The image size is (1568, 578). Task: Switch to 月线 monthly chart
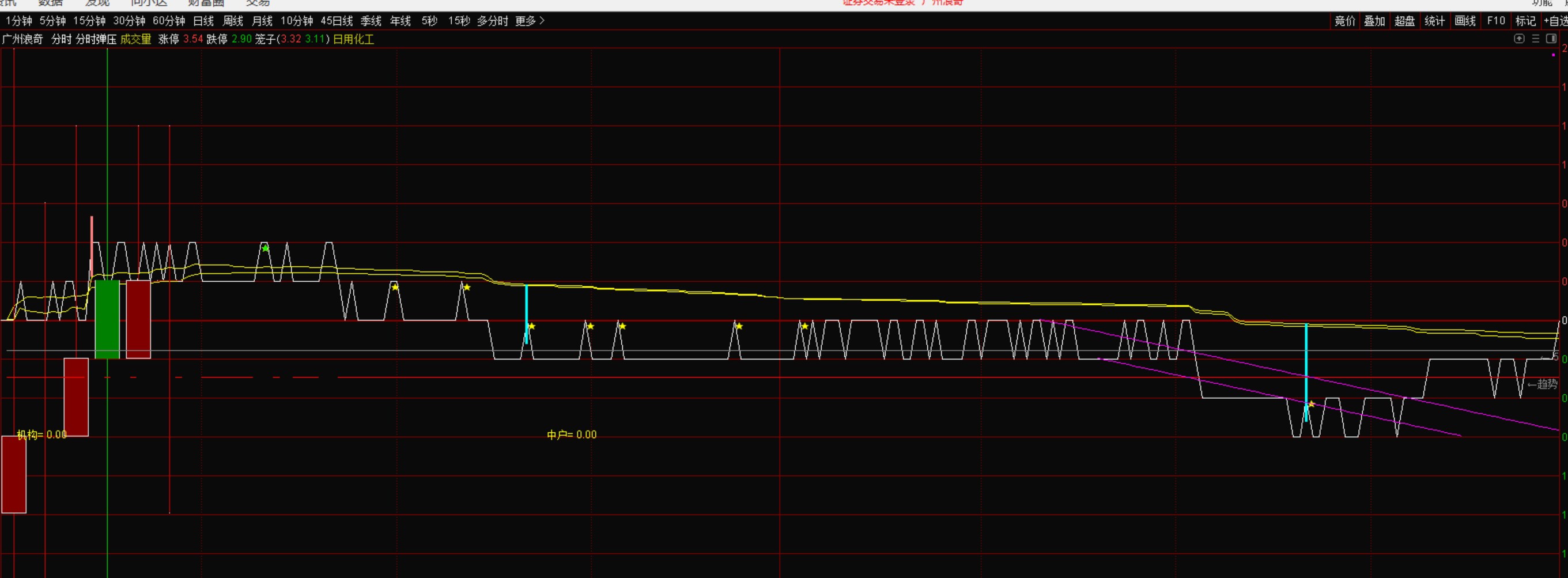click(x=262, y=21)
